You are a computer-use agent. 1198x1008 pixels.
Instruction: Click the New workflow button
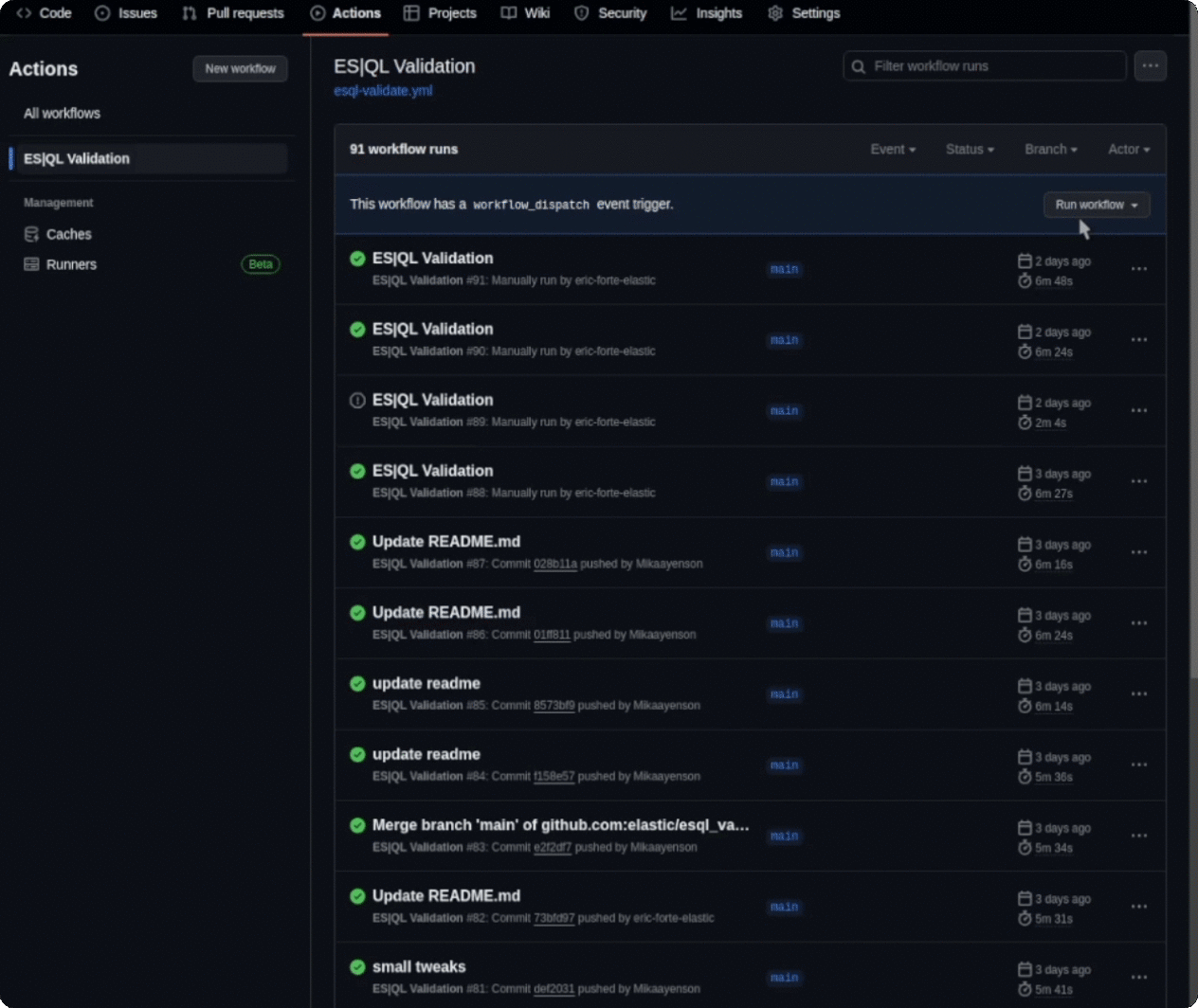click(x=240, y=69)
